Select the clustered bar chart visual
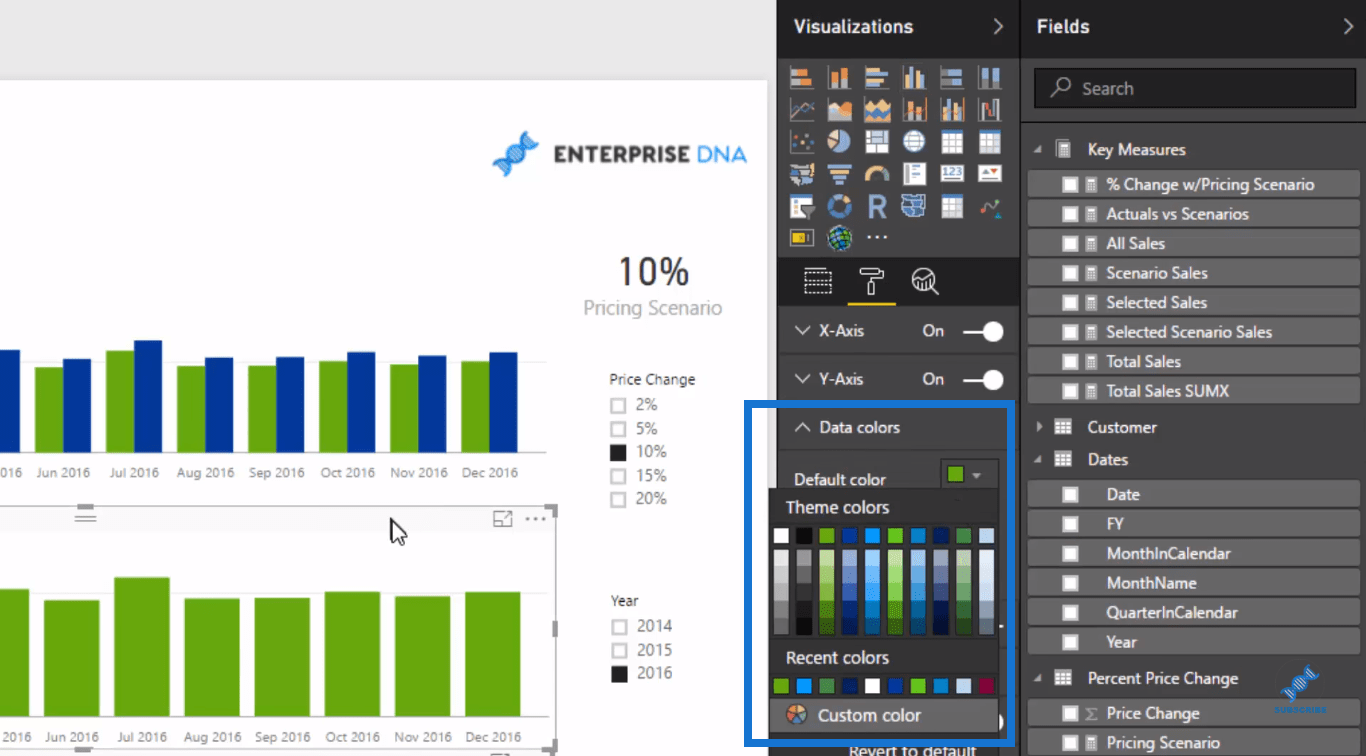 [x=877, y=78]
